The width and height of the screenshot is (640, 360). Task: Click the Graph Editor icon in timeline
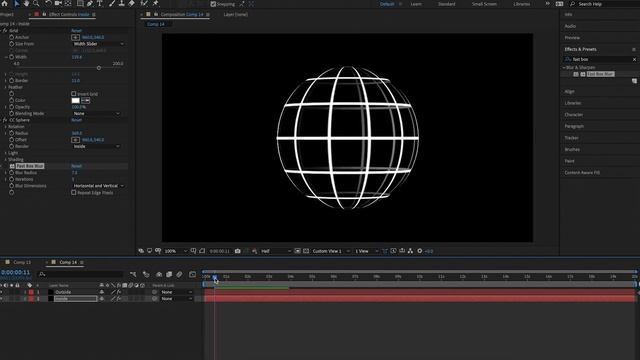(193, 274)
